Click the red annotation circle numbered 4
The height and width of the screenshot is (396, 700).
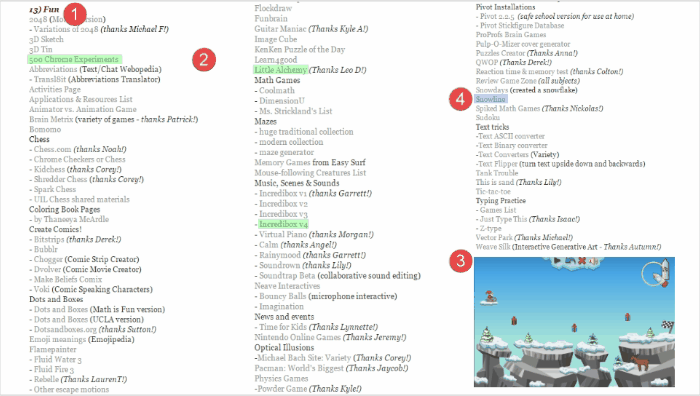point(460,99)
